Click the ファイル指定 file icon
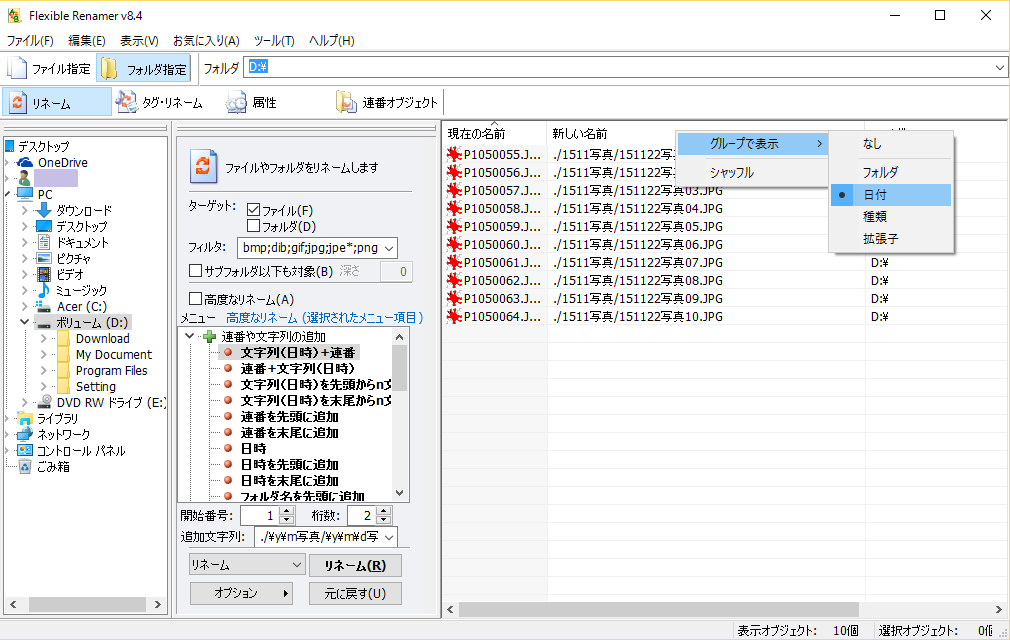Image resolution: width=1010 pixels, height=640 pixels. pyautogui.click(x=17, y=68)
